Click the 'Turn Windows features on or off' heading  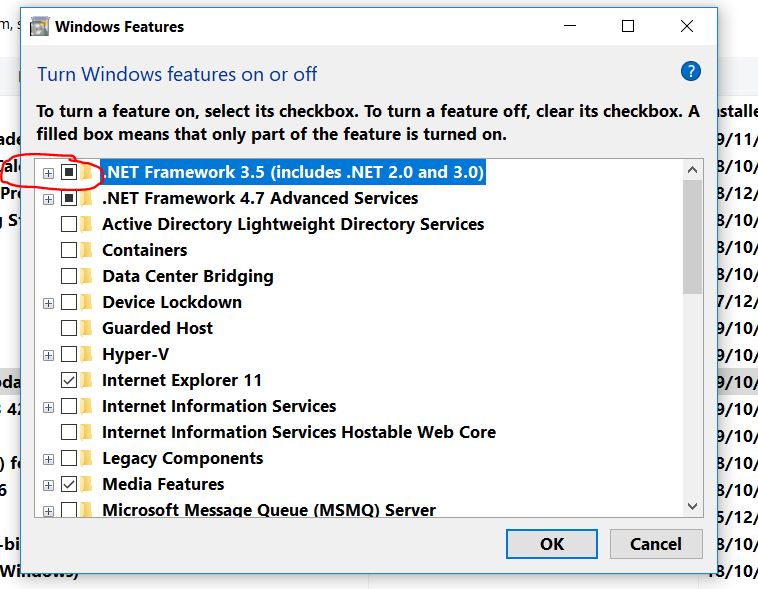[x=177, y=74]
